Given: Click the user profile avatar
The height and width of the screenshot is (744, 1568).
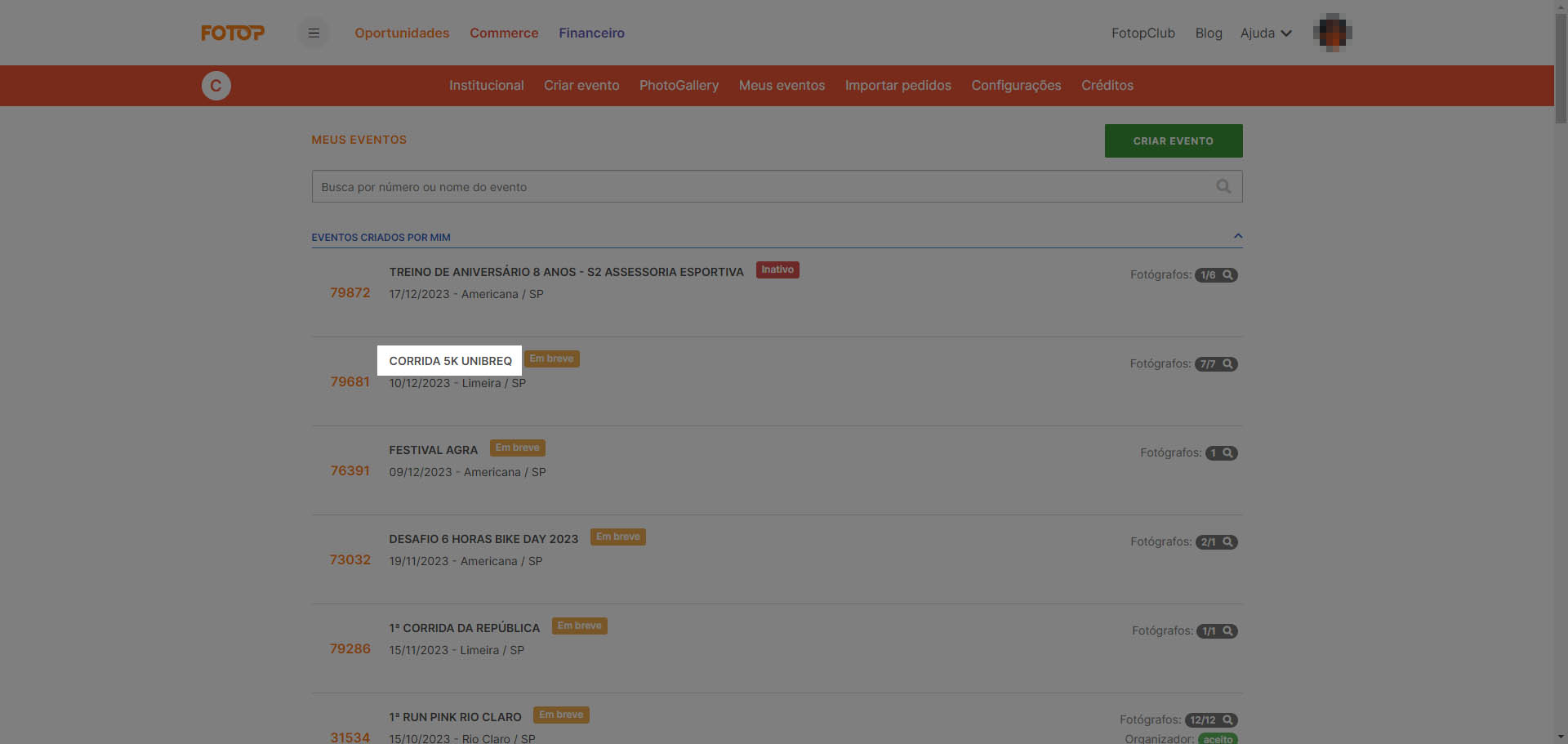Looking at the screenshot, I should click(1332, 33).
